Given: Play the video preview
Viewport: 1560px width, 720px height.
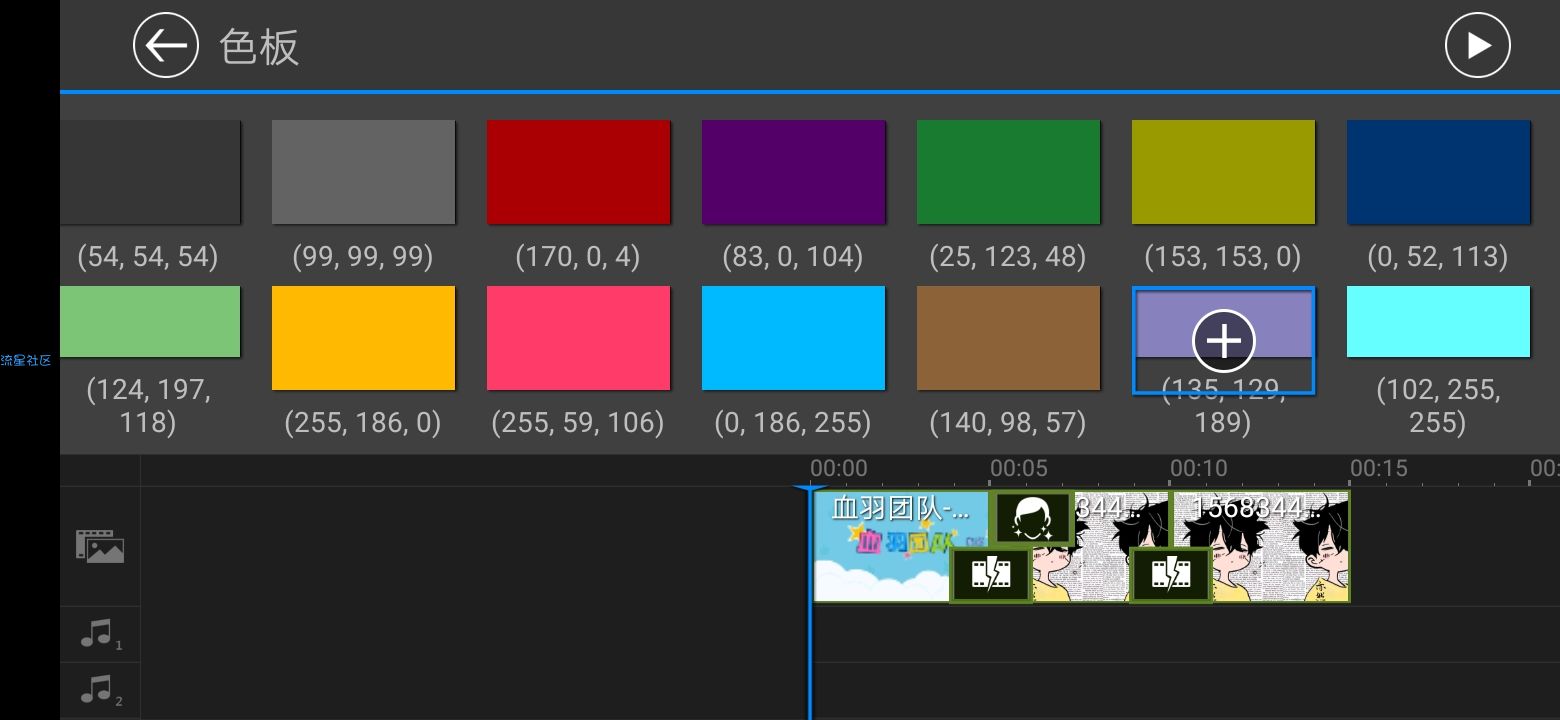Looking at the screenshot, I should pos(1477,45).
